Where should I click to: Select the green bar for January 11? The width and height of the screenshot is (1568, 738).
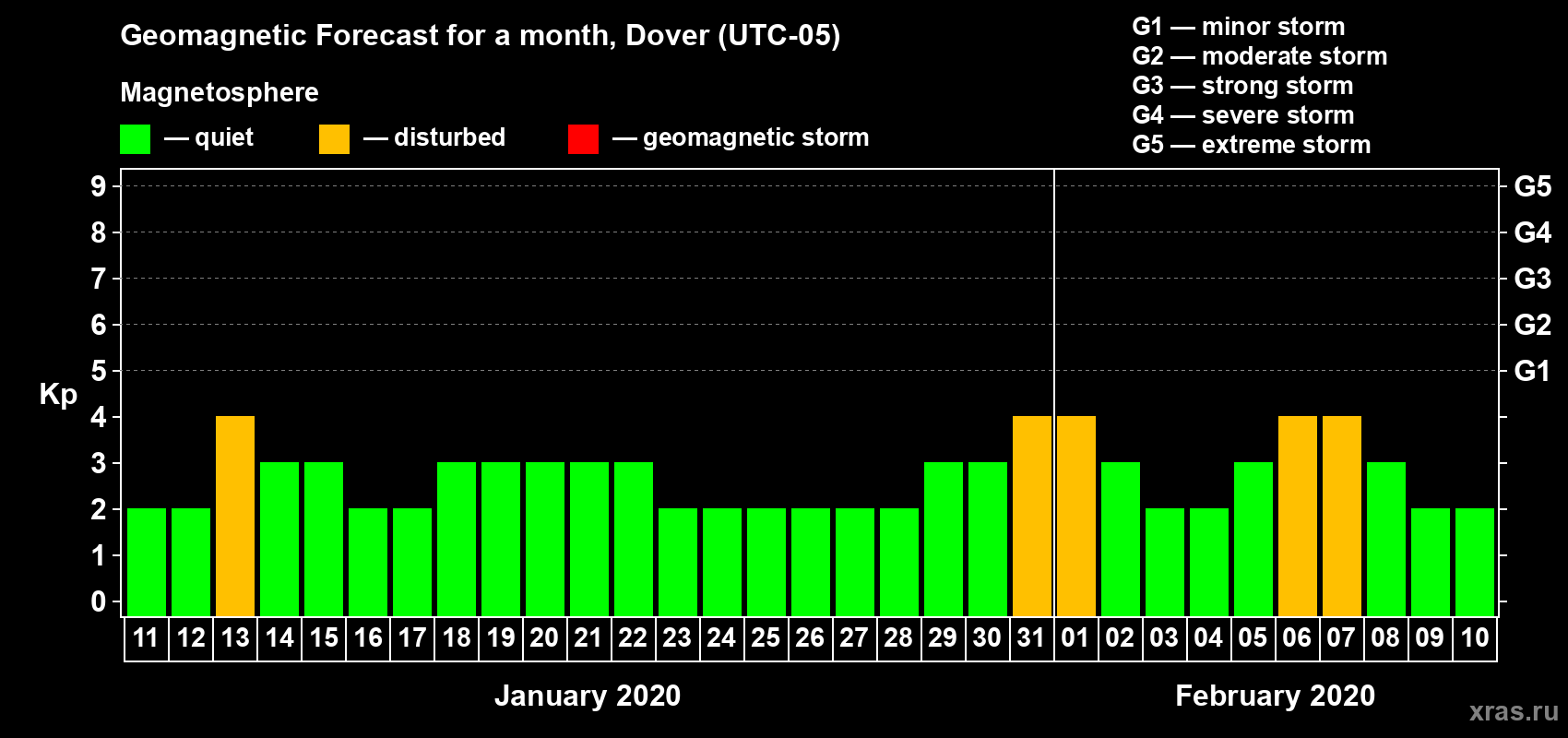click(x=147, y=563)
